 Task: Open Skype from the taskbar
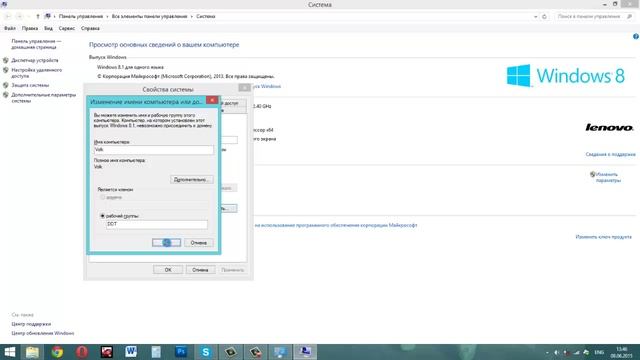[206, 352]
